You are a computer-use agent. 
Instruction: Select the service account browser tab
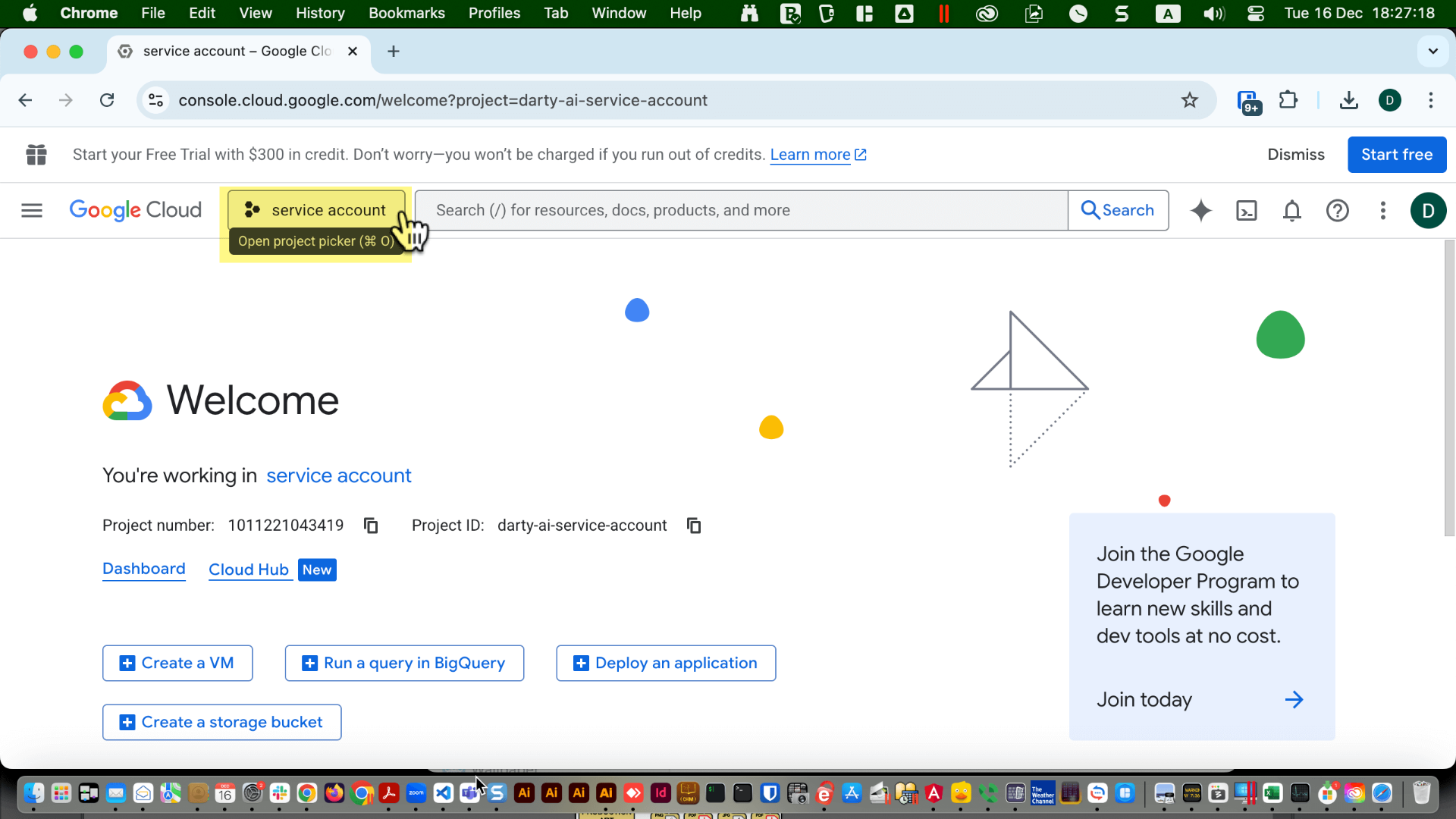[227, 51]
